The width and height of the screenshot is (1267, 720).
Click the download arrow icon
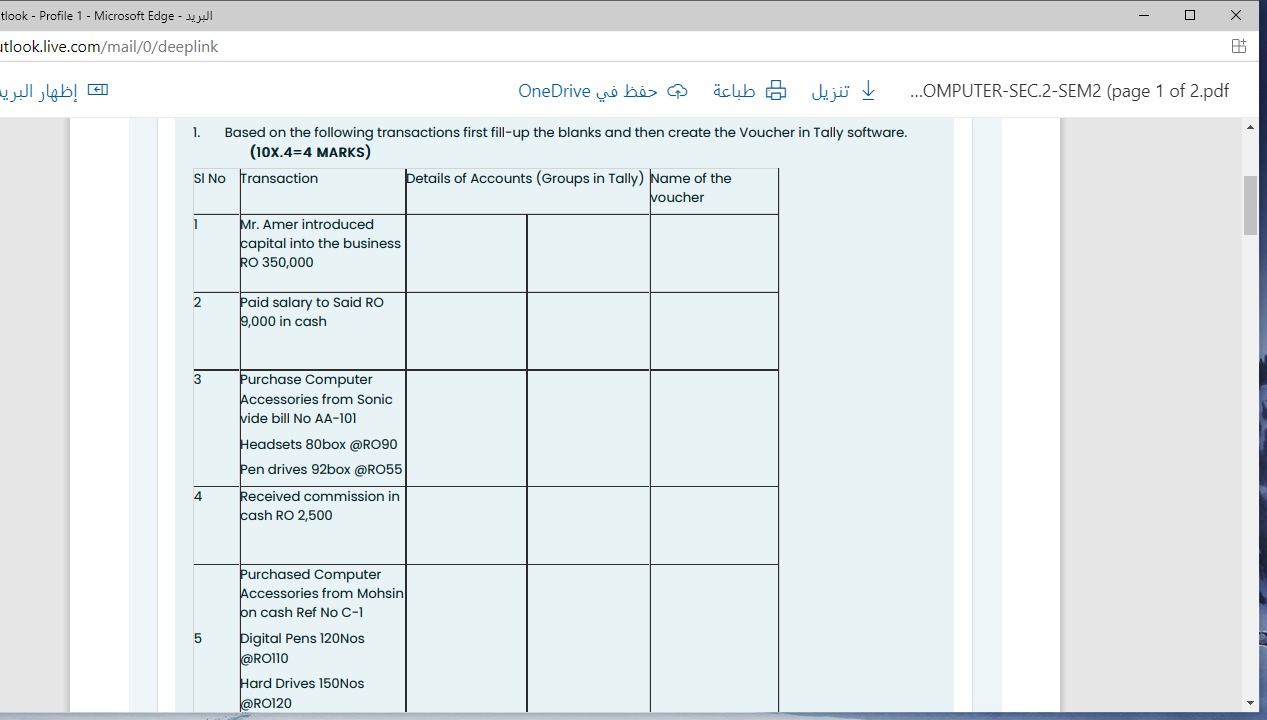(868, 91)
